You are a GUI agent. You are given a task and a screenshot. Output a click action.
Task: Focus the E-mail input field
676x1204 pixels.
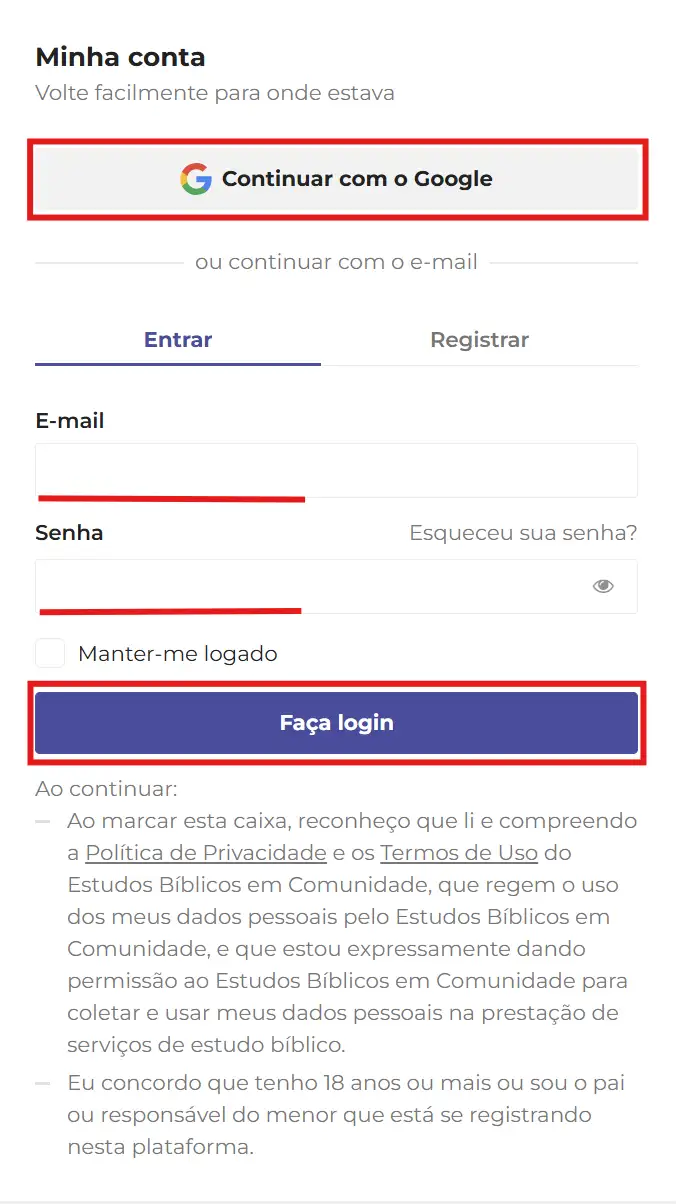coord(336,470)
